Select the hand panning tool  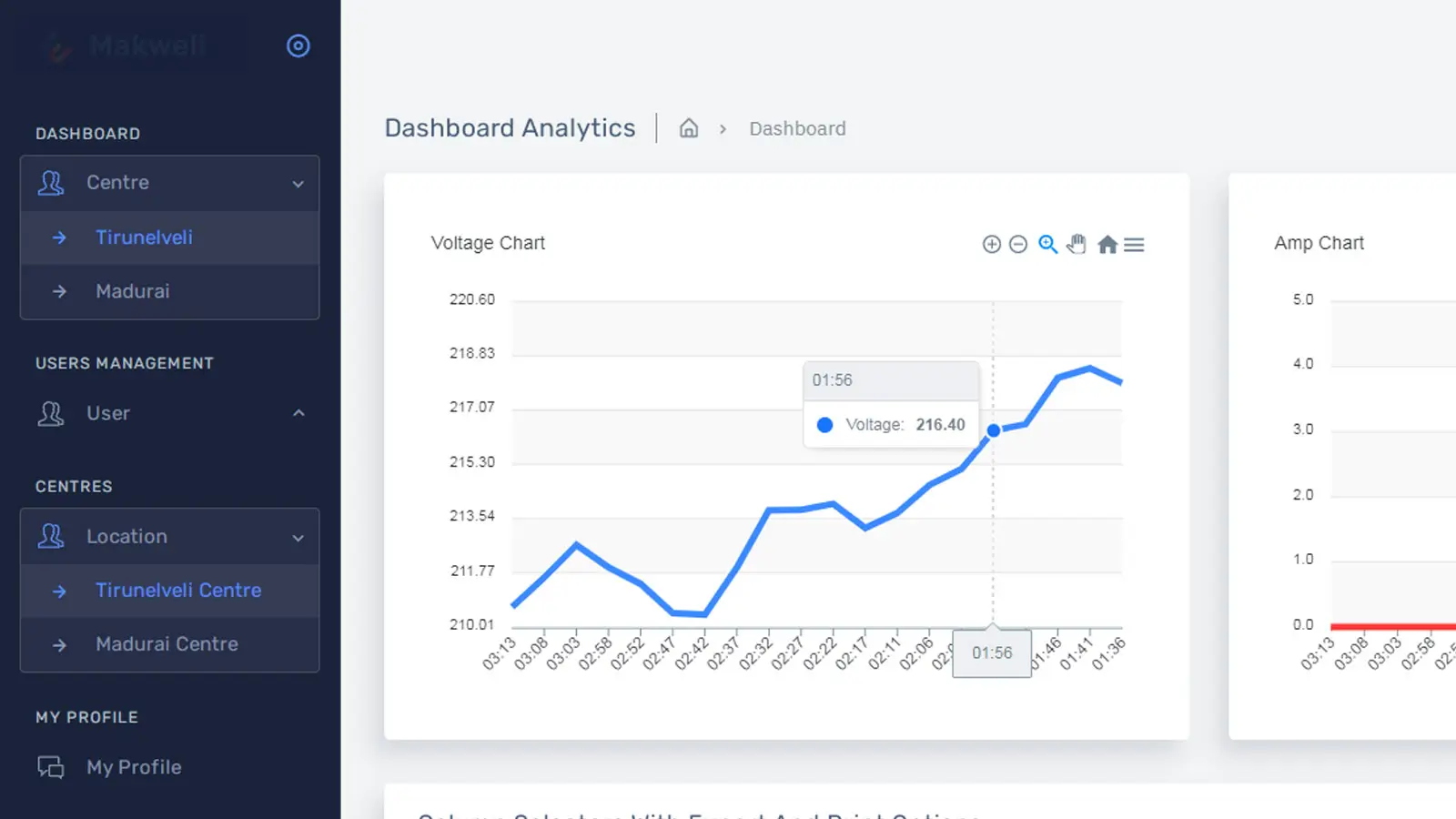point(1077,244)
